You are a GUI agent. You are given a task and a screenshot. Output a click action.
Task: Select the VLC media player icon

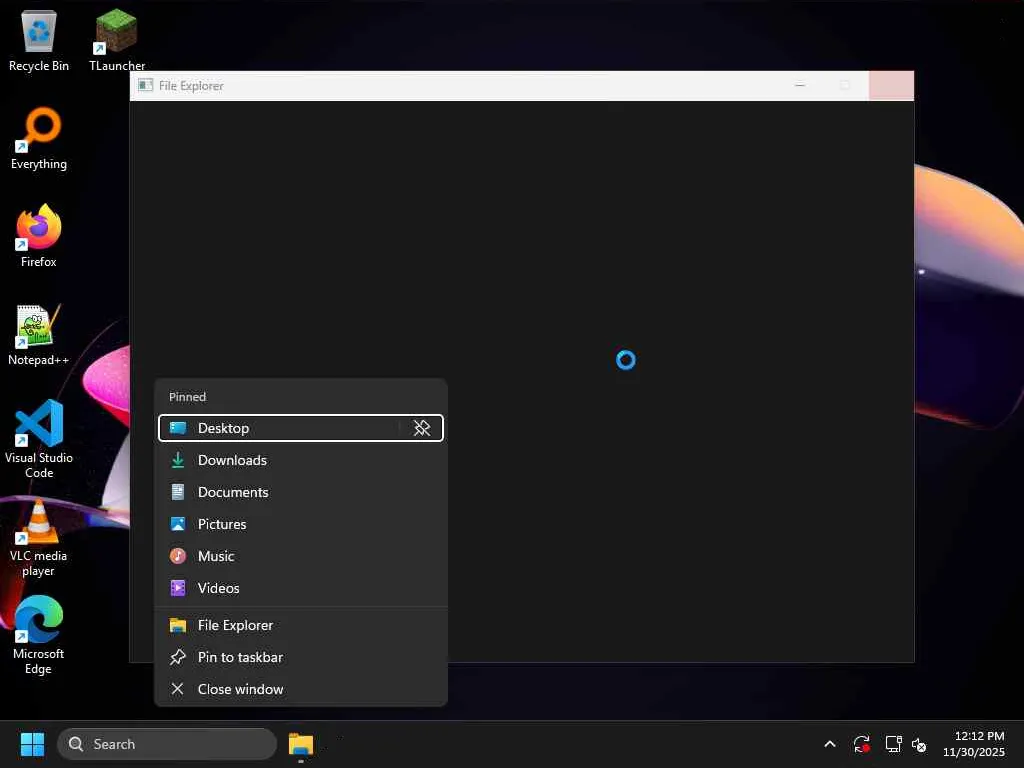(39, 537)
